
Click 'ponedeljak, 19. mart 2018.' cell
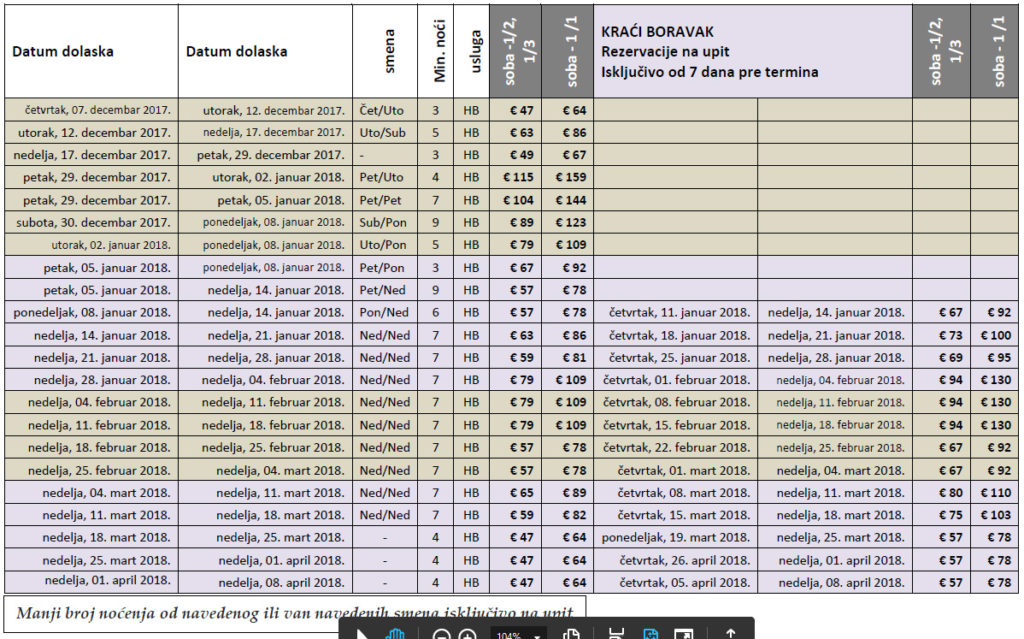[x=675, y=537]
